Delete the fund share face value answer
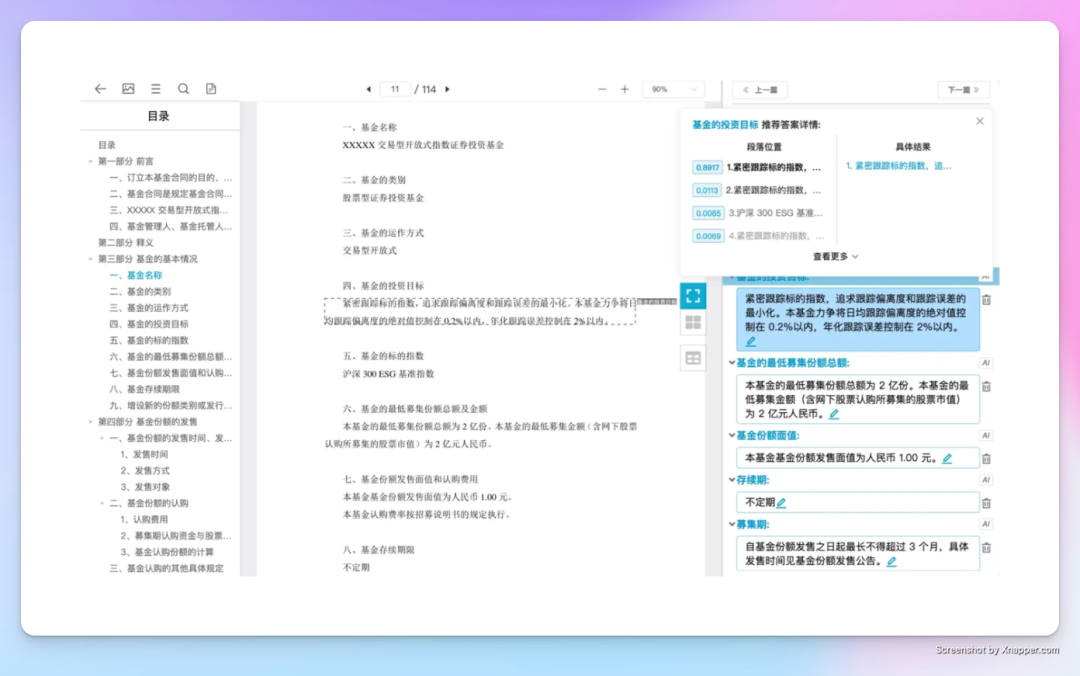This screenshot has height=676, width=1080. (x=986, y=459)
